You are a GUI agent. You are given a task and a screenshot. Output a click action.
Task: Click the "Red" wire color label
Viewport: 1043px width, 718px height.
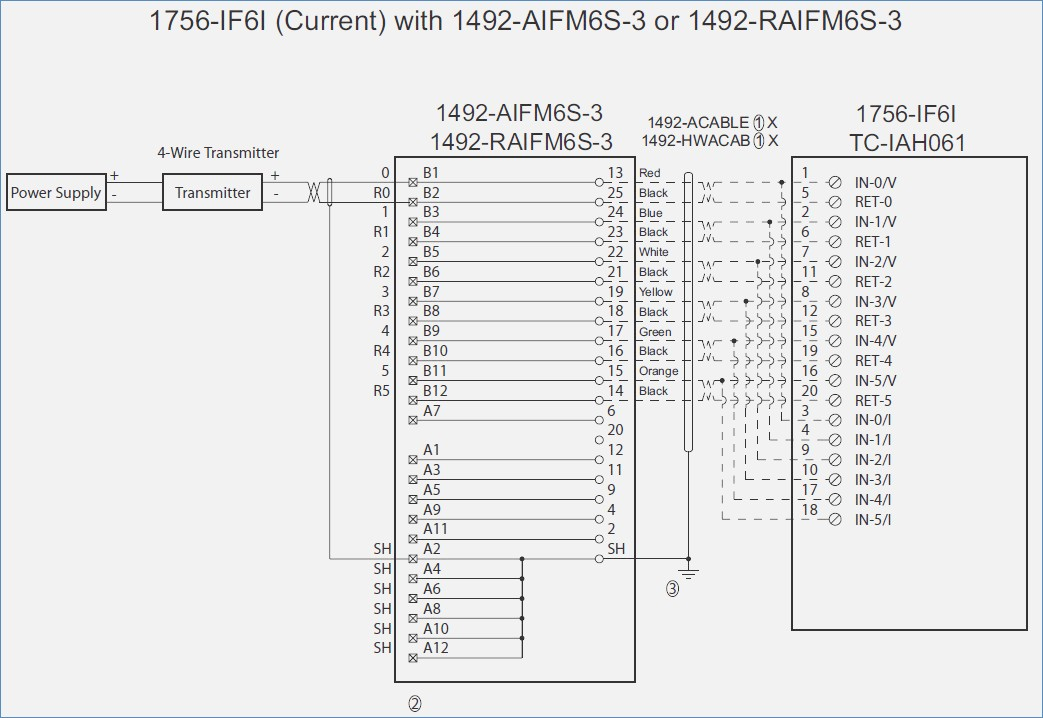(x=649, y=173)
